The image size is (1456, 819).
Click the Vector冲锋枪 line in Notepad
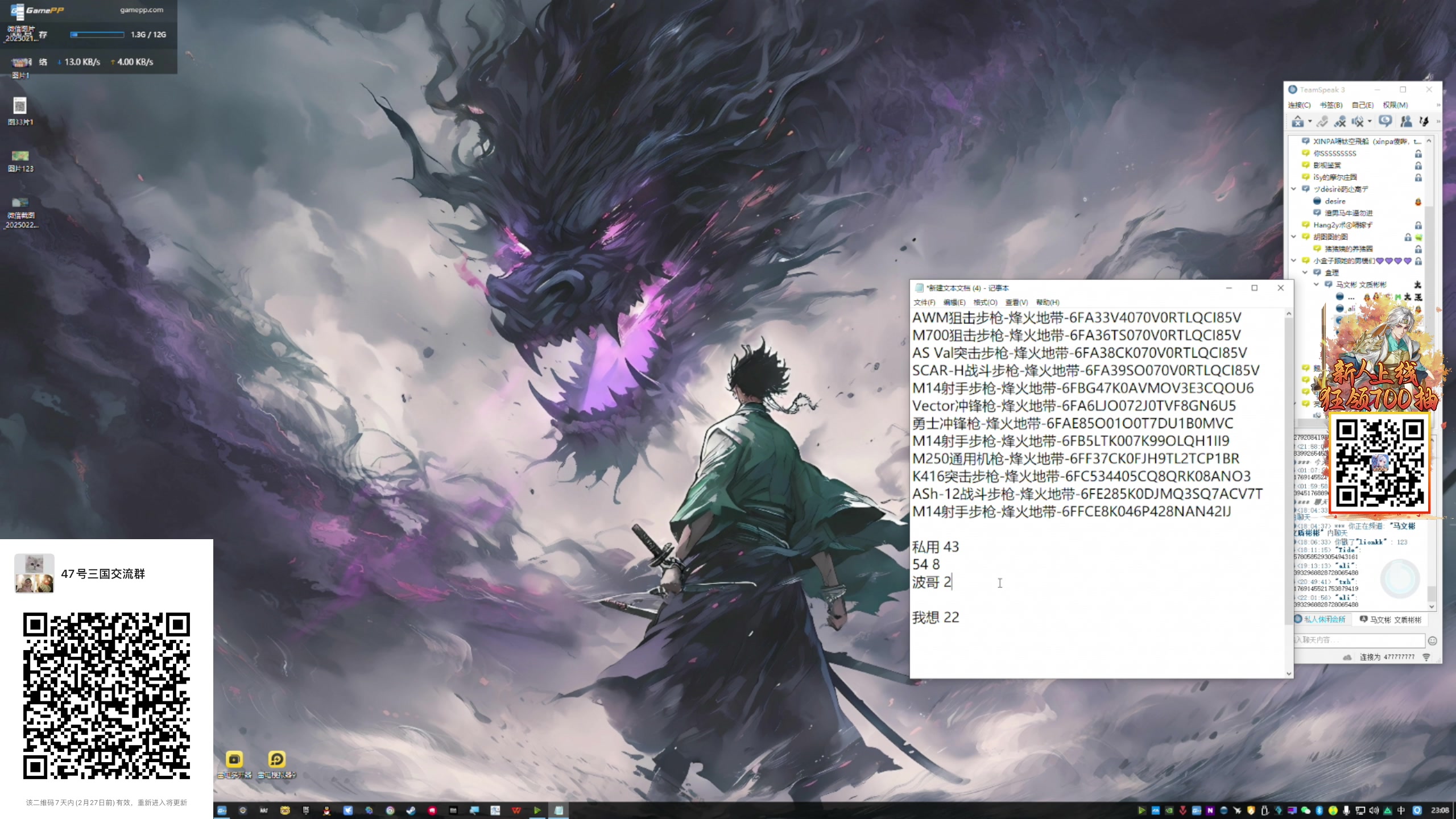1074,406
